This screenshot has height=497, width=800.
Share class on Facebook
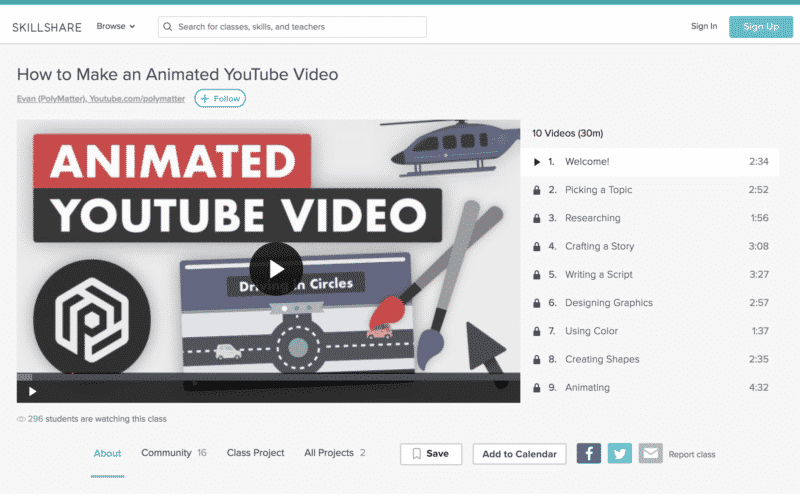588,453
